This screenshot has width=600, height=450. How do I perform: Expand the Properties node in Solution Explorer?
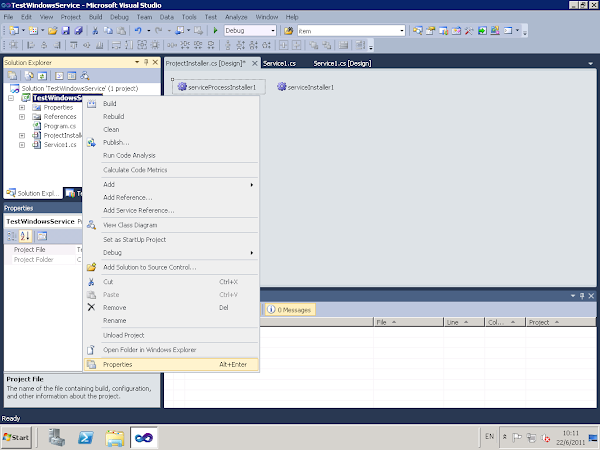pos(22,108)
